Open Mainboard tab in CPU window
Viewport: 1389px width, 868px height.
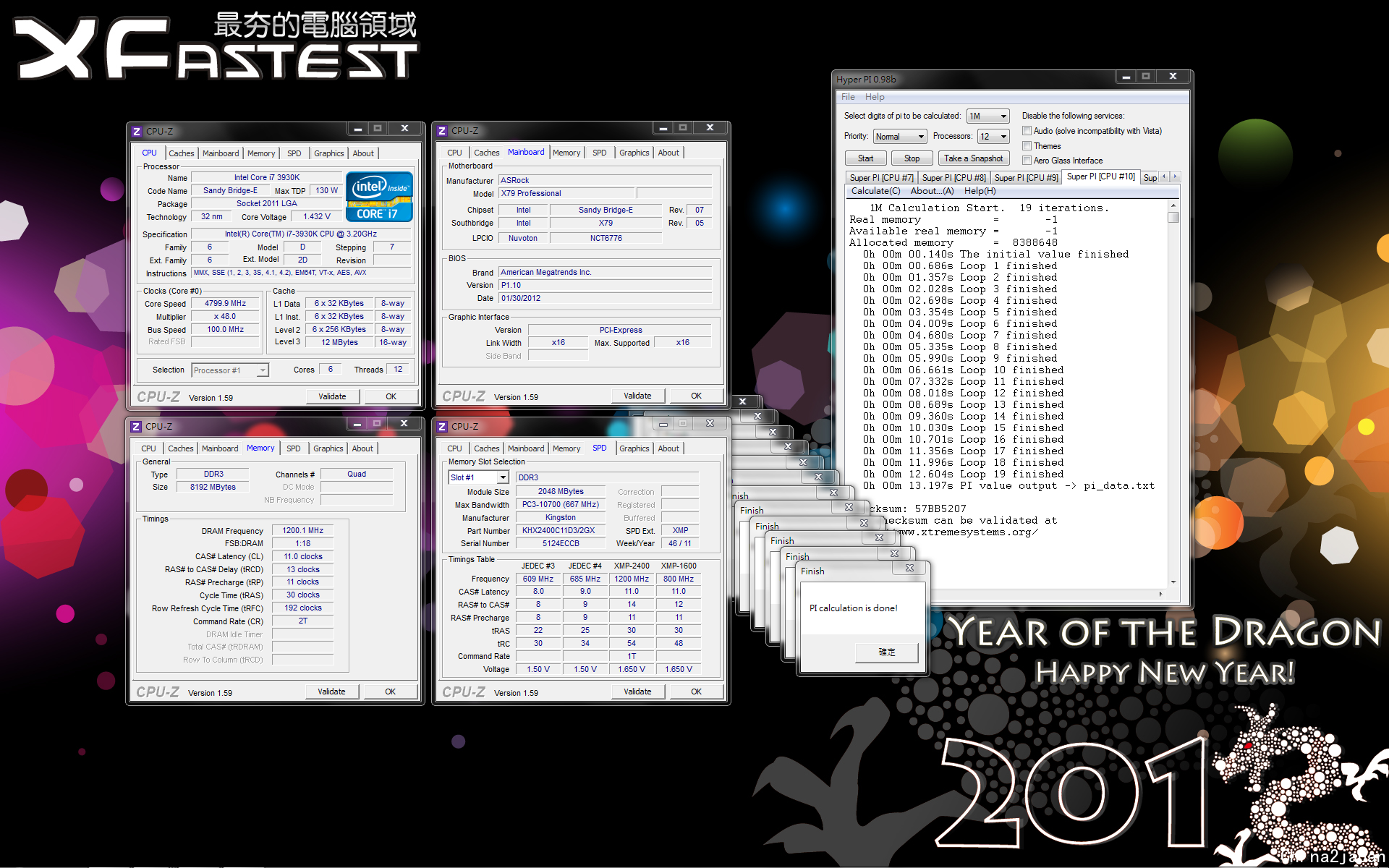(221, 153)
